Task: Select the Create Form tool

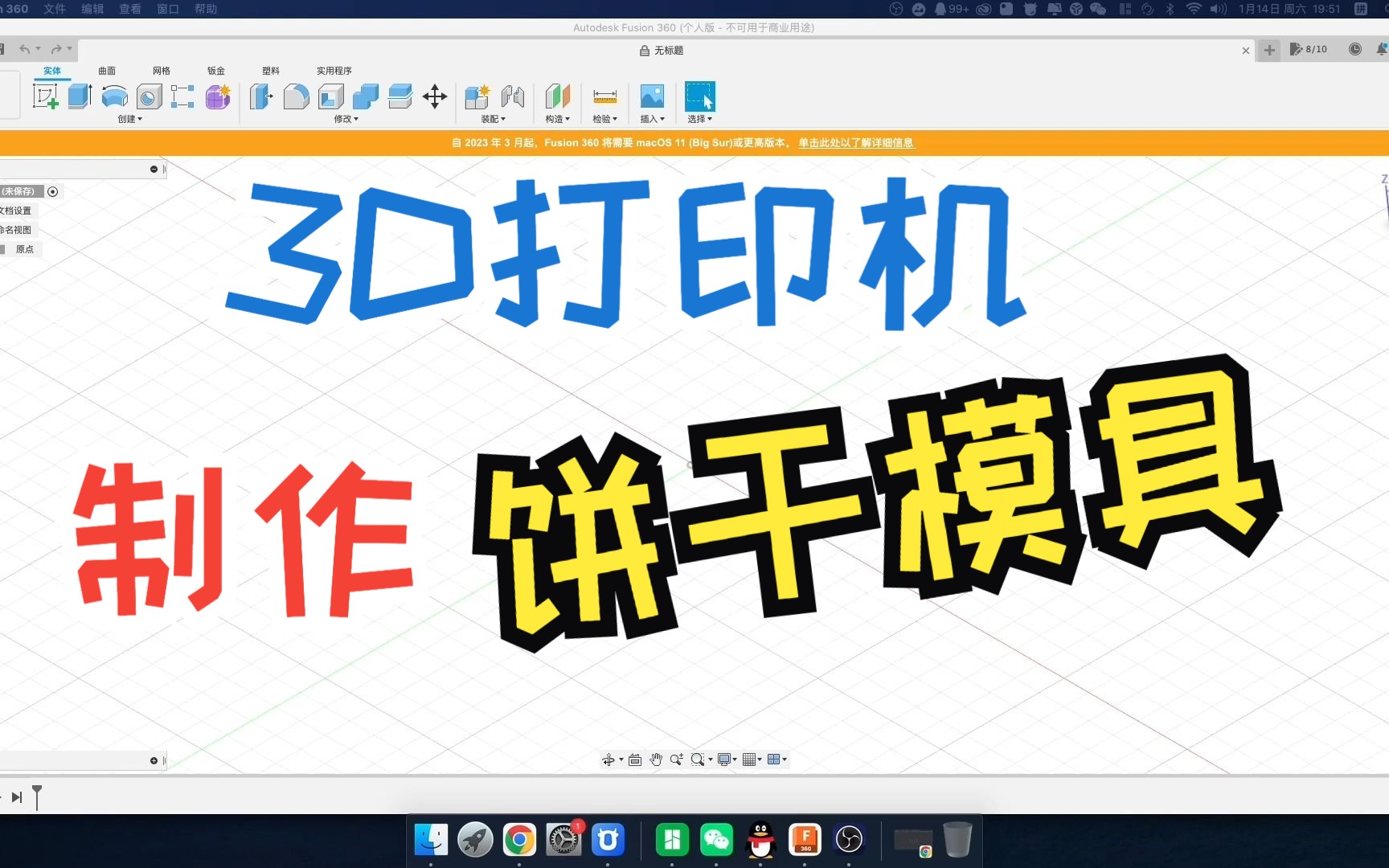Action: point(218,97)
